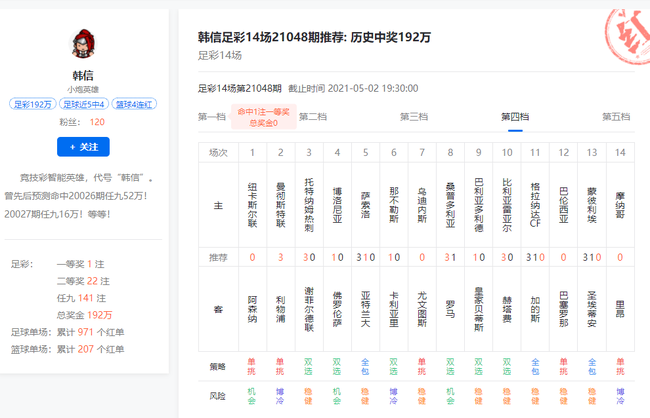650x418 pixels.
Task: Click away team 巴塞罗那
Action: [x=563, y=309]
